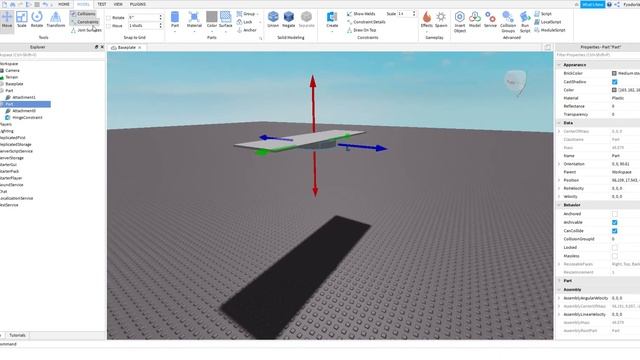Click the Spawn icon
Image resolution: width=640 pixels, height=360 pixels.
tap(441, 19)
